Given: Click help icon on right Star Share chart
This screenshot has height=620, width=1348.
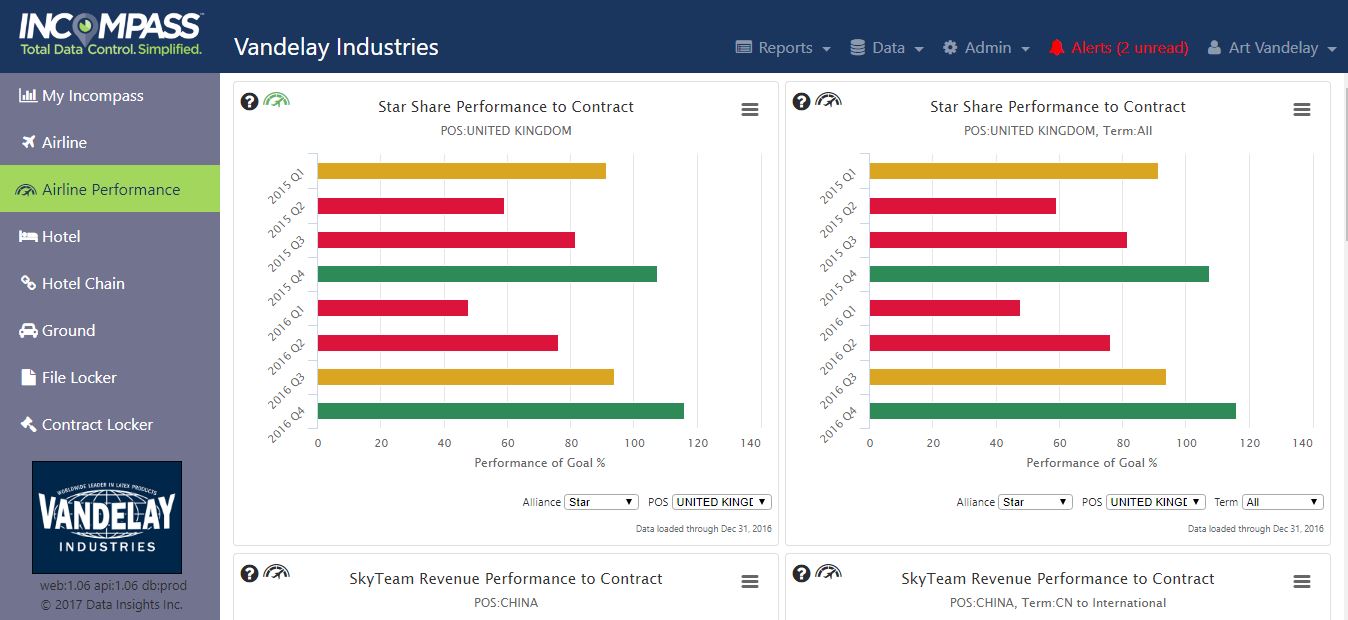Looking at the screenshot, I should pos(802,101).
